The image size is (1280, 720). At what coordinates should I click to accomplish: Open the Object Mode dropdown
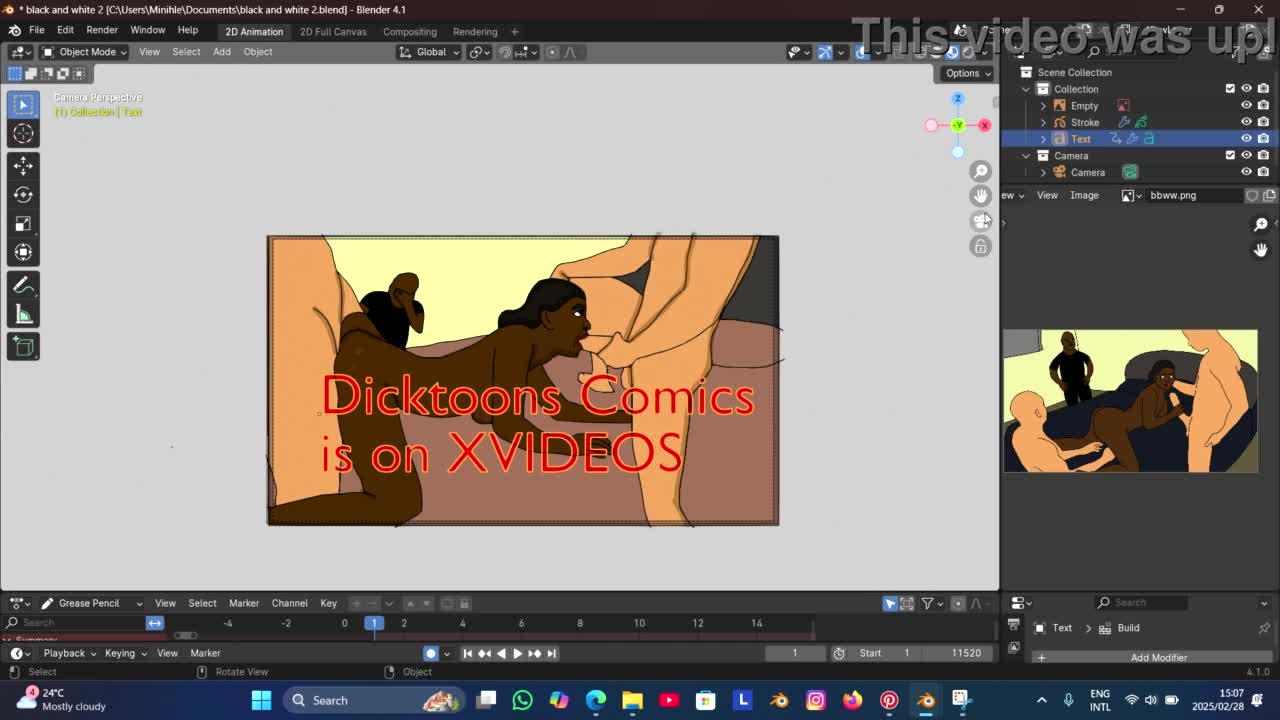87,52
